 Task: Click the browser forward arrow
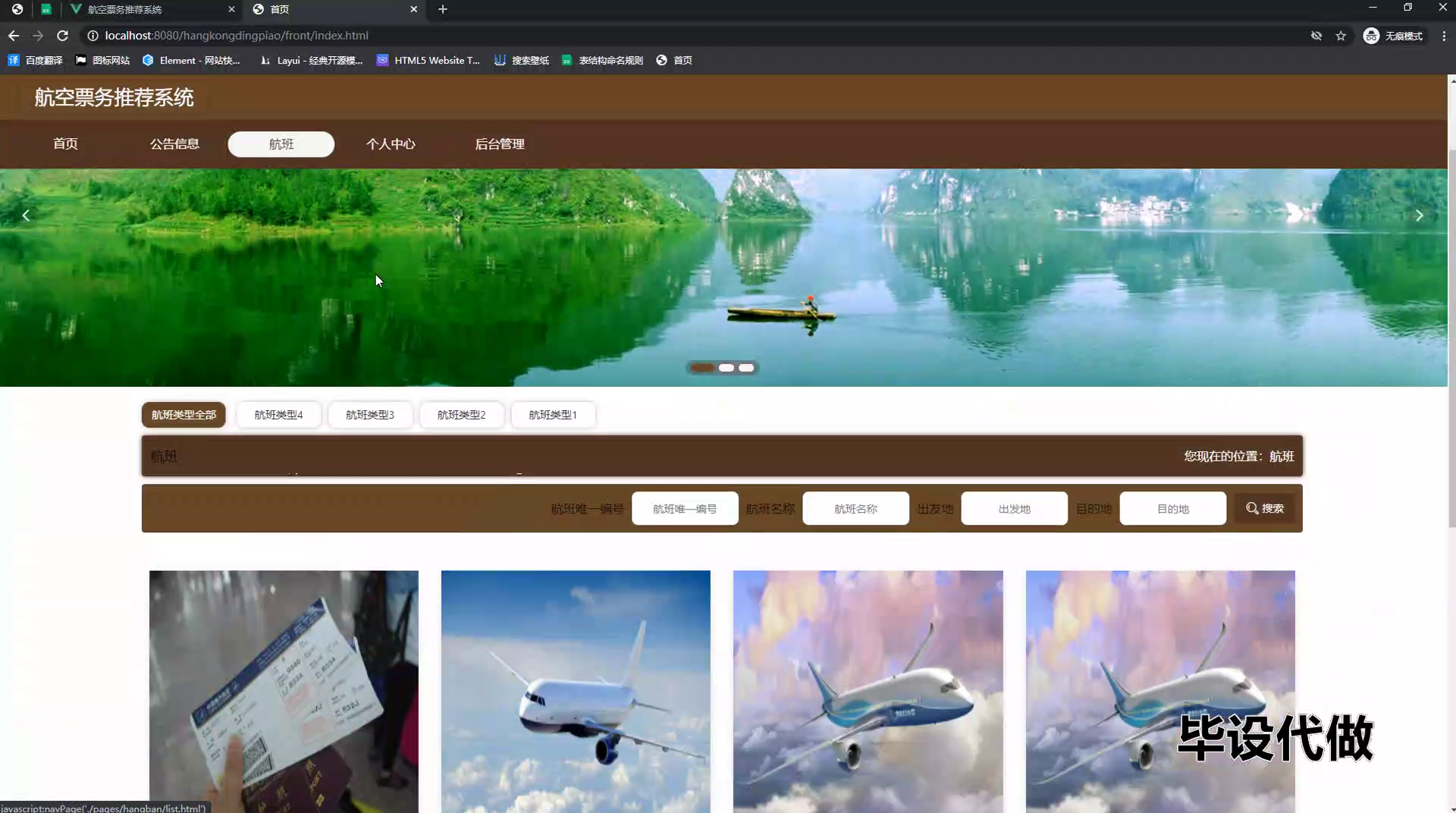tap(38, 36)
